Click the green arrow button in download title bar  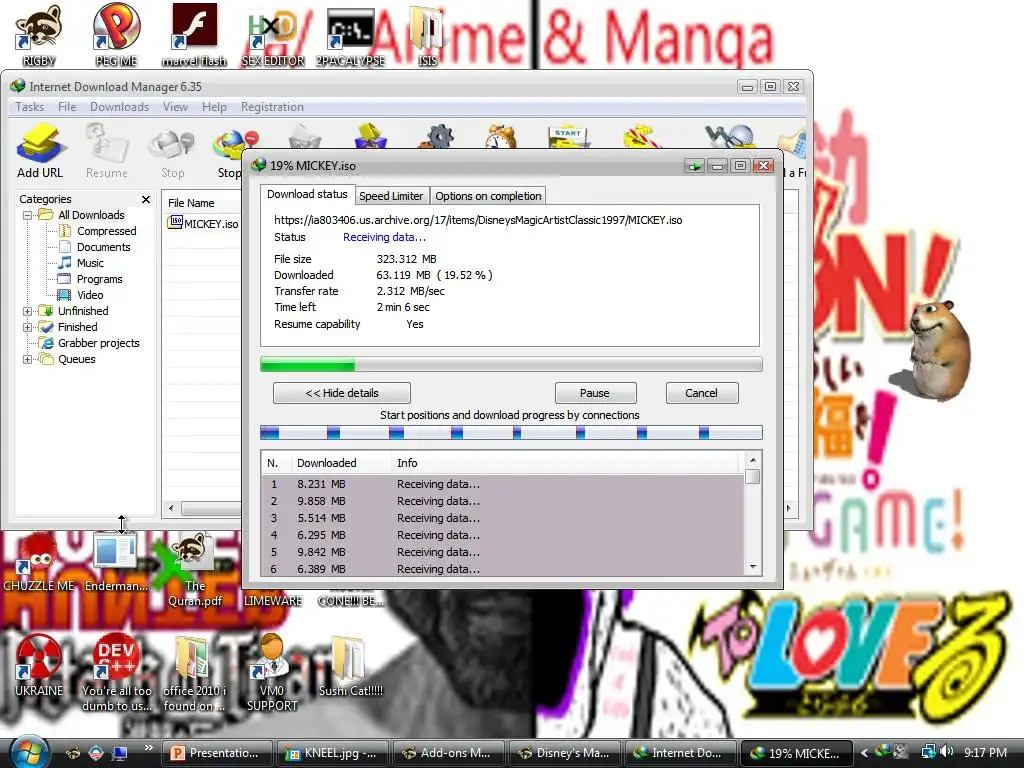click(x=694, y=166)
